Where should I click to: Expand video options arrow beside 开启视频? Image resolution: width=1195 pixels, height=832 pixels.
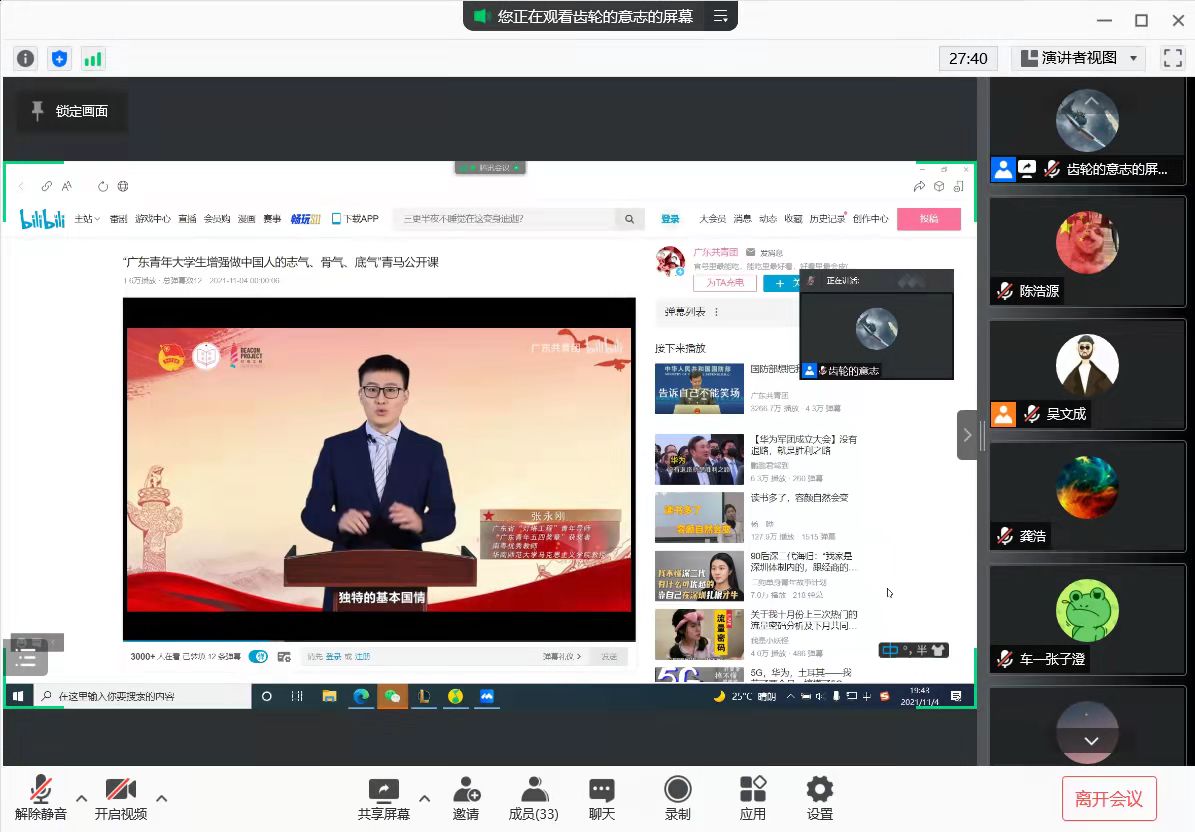coord(162,798)
